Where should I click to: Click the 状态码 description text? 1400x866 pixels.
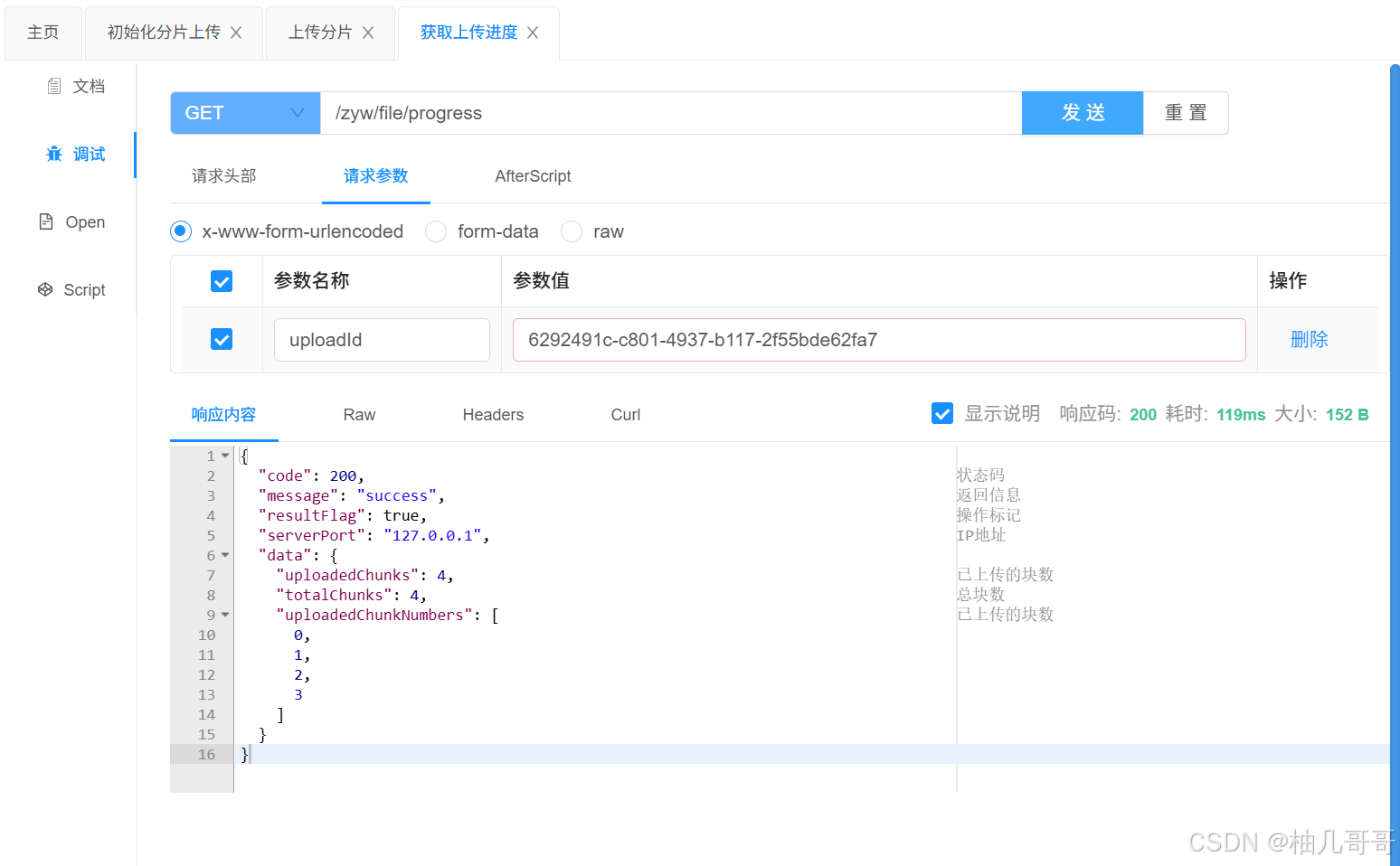tap(980, 475)
